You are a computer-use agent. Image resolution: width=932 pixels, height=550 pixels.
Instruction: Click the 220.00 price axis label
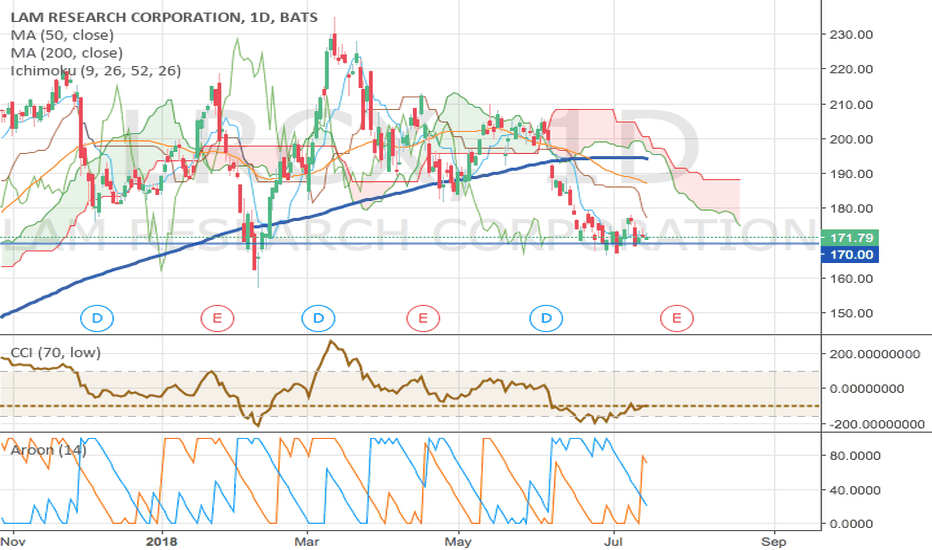pyautogui.click(x=852, y=69)
